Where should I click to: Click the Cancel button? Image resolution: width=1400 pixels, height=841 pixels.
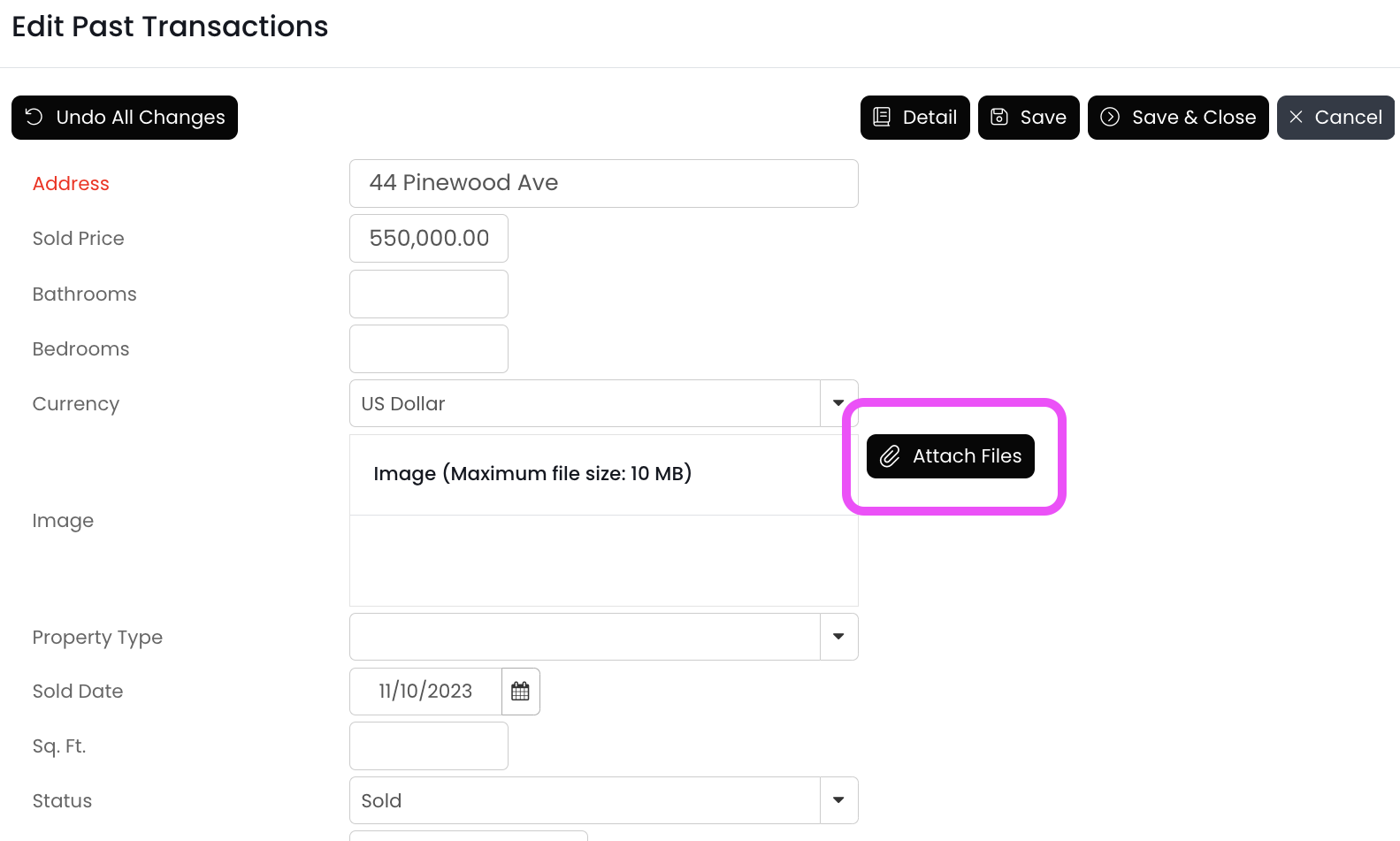[1335, 118]
